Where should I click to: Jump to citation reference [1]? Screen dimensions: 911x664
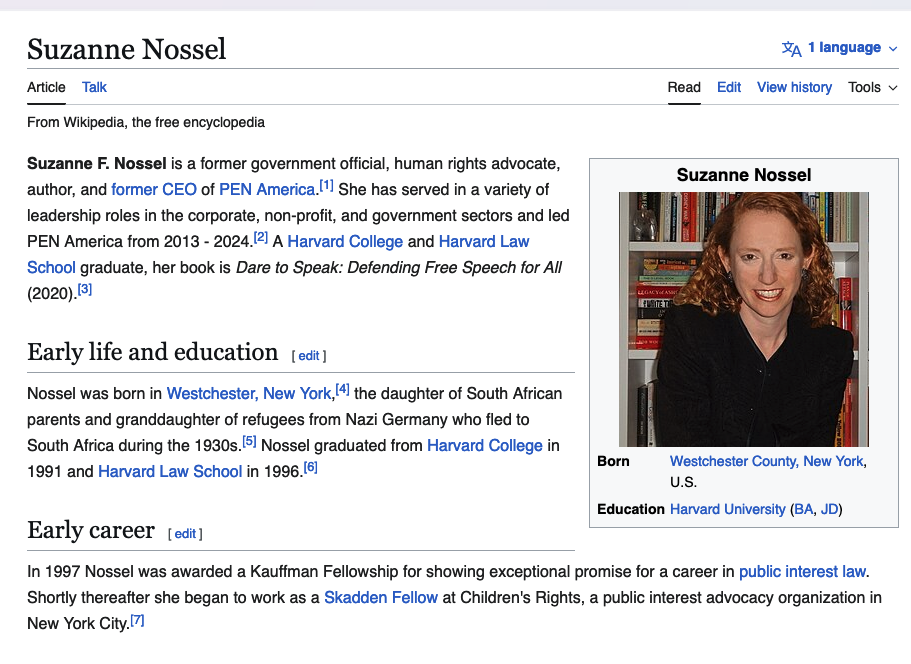coord(327,185)
